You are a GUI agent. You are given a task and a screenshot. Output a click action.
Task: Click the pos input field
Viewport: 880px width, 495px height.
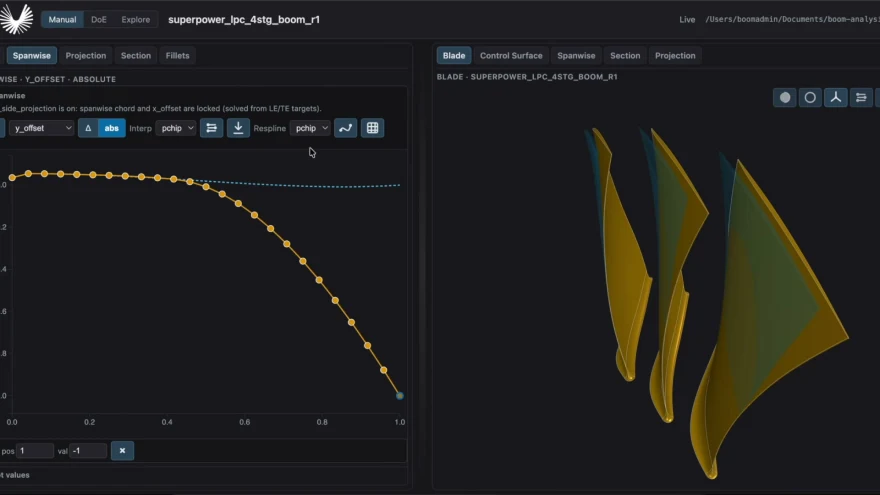pos(35,451)
